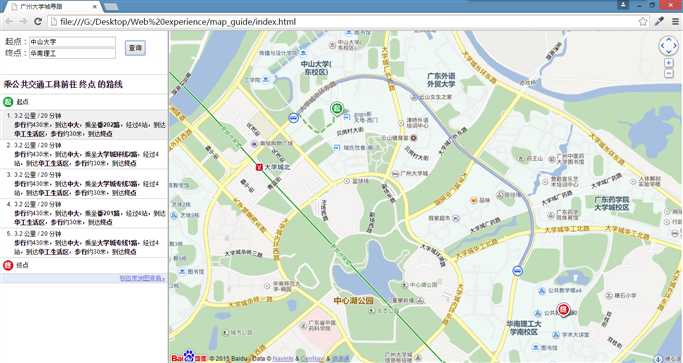Viewport: 683px width, 363px height.
Task: Zoom out the map with the minus button
Action: tap(669, 73)
